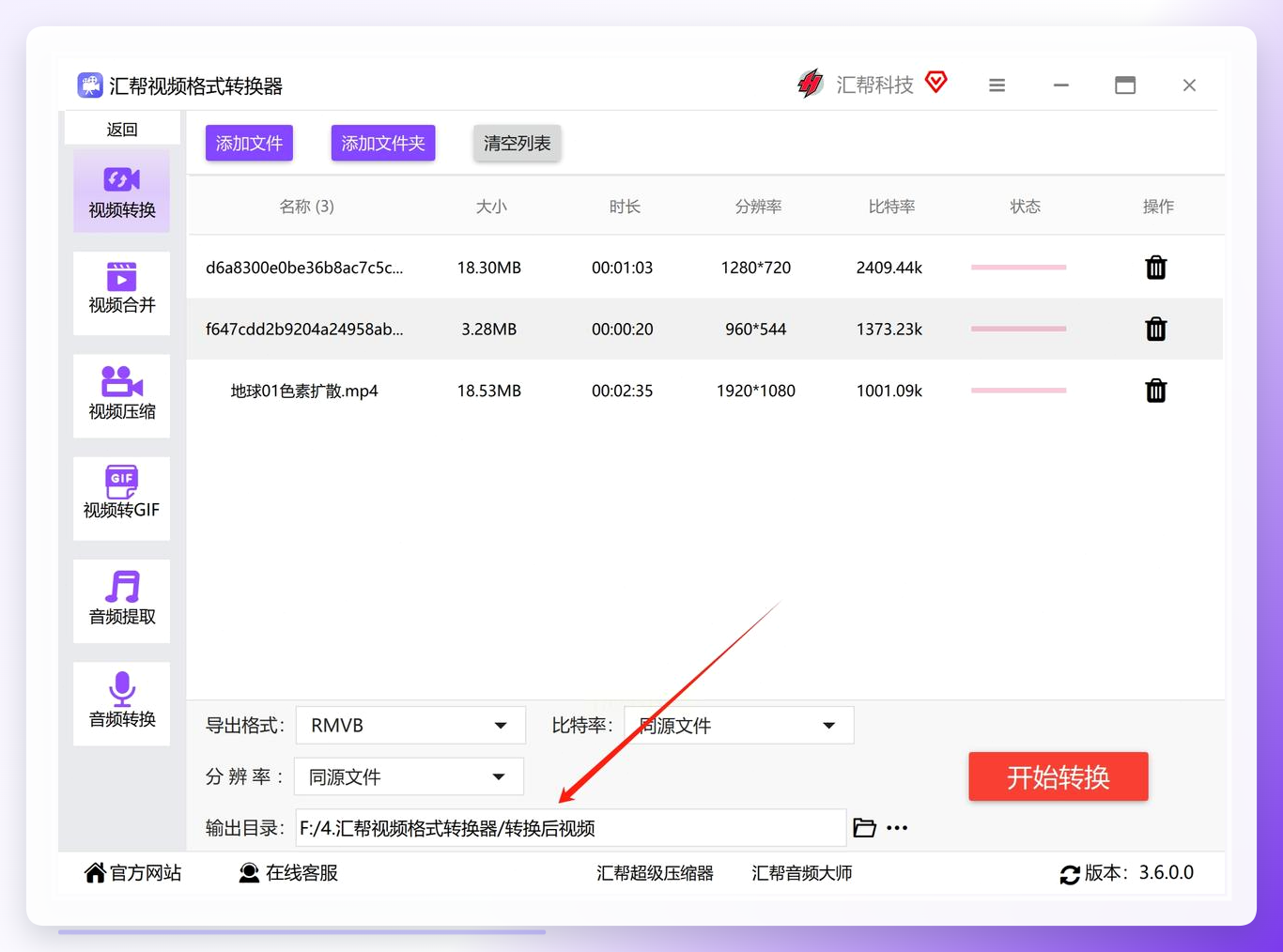Click the 00:01:03 duration cell
The height and width of the screenshot is (952, 1283).
[622, 268]
